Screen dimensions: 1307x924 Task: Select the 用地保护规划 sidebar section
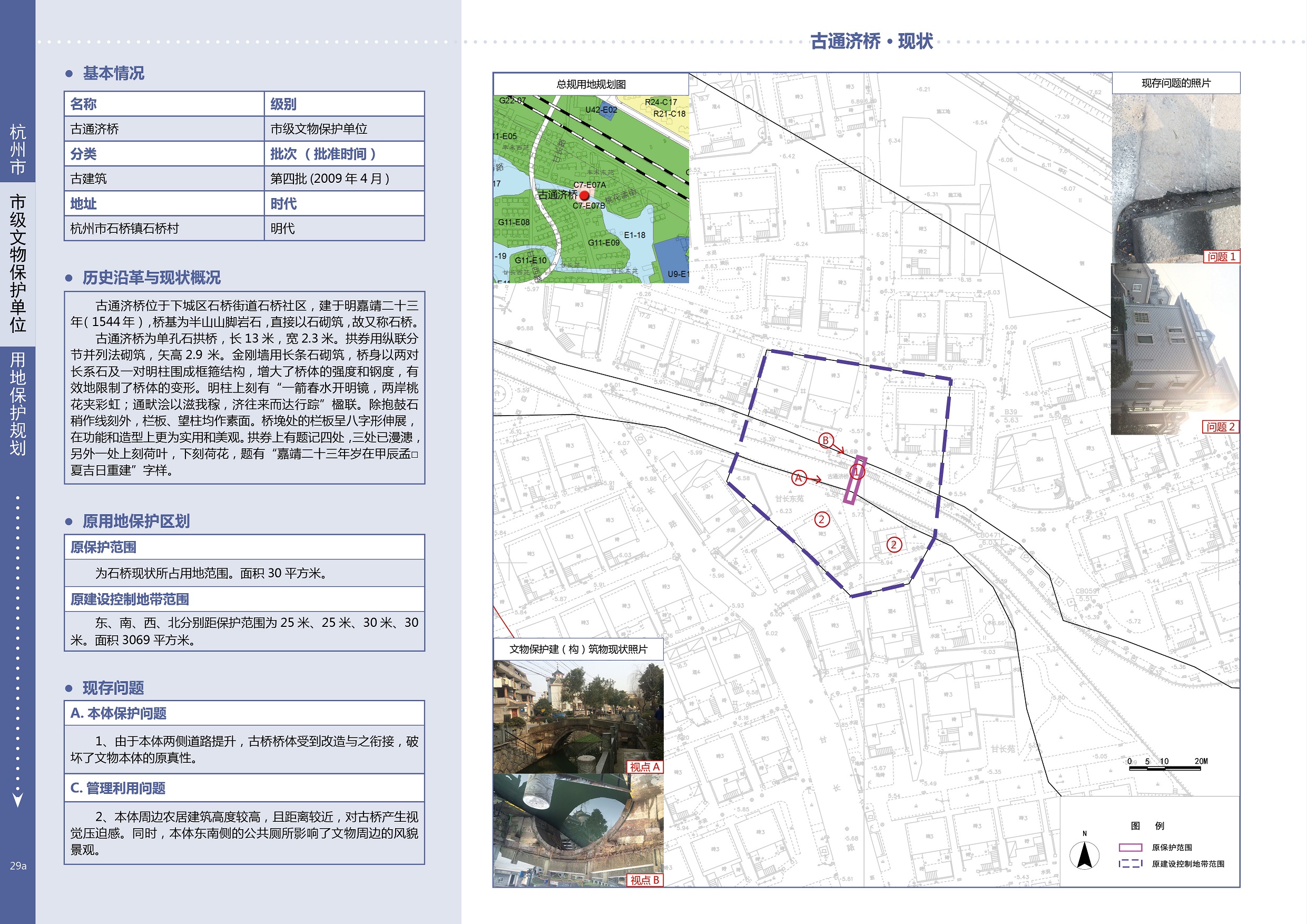pos(17,403)
